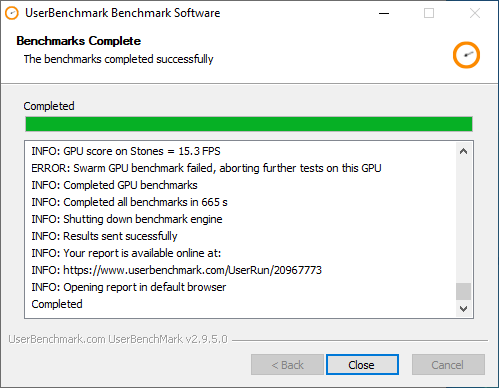Click the greyed-out Cancel button
Image resolution: width=499 pixels, height=388 pixels.
click(x=448, y=364)
